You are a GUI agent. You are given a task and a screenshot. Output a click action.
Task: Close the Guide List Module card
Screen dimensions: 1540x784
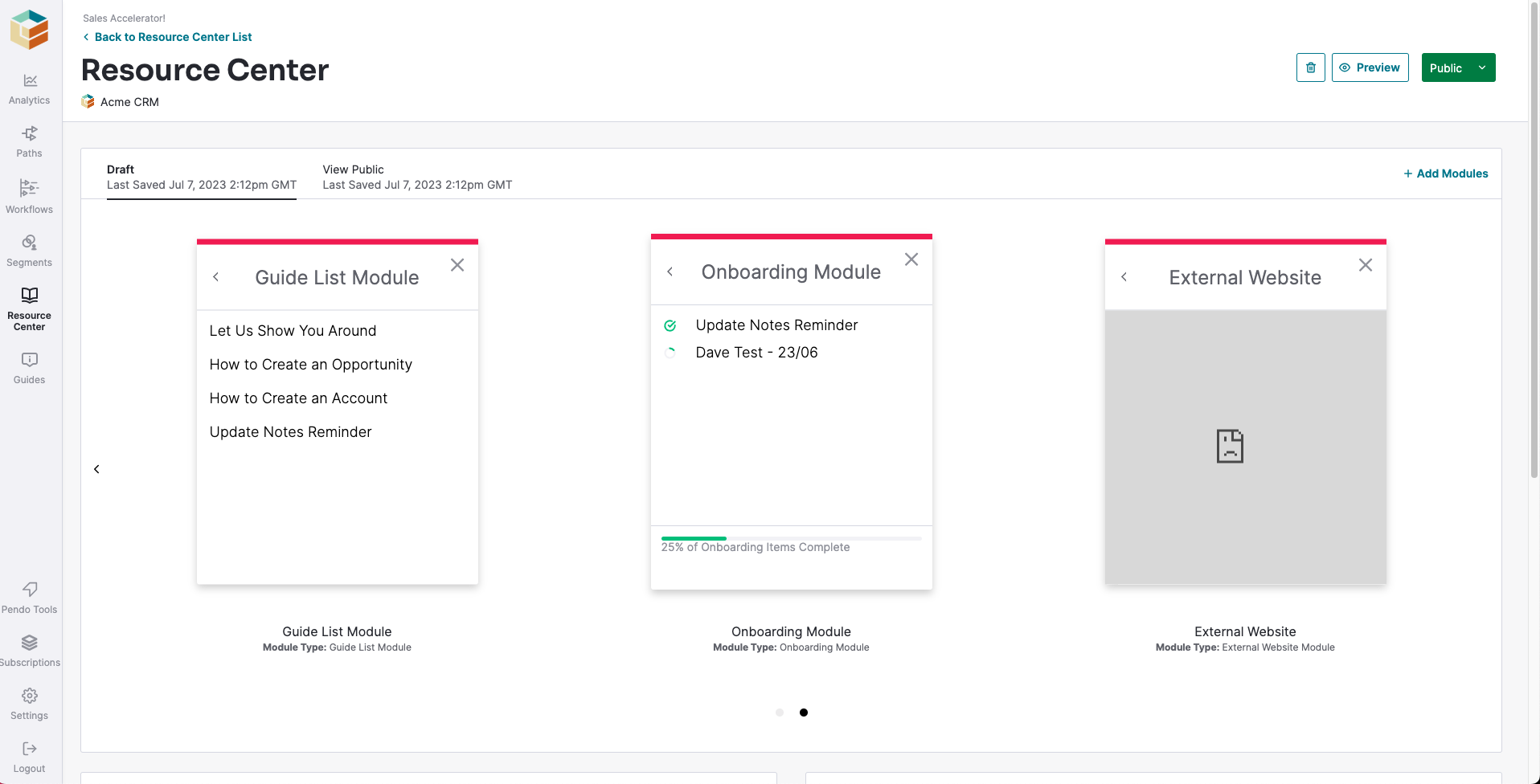457,265
